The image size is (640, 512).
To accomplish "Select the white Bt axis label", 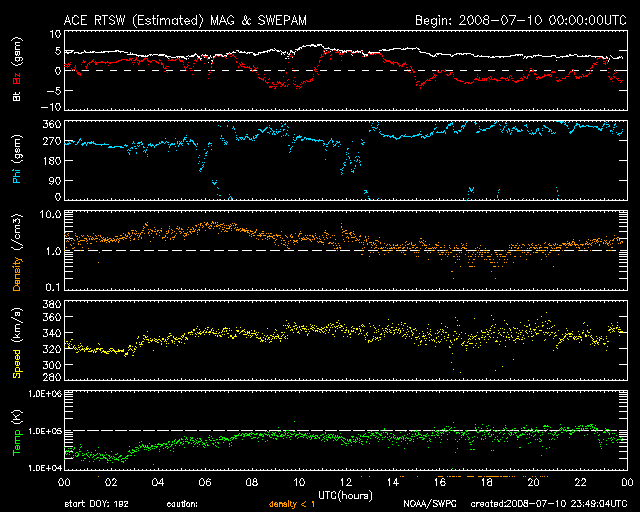I will 16,96.
